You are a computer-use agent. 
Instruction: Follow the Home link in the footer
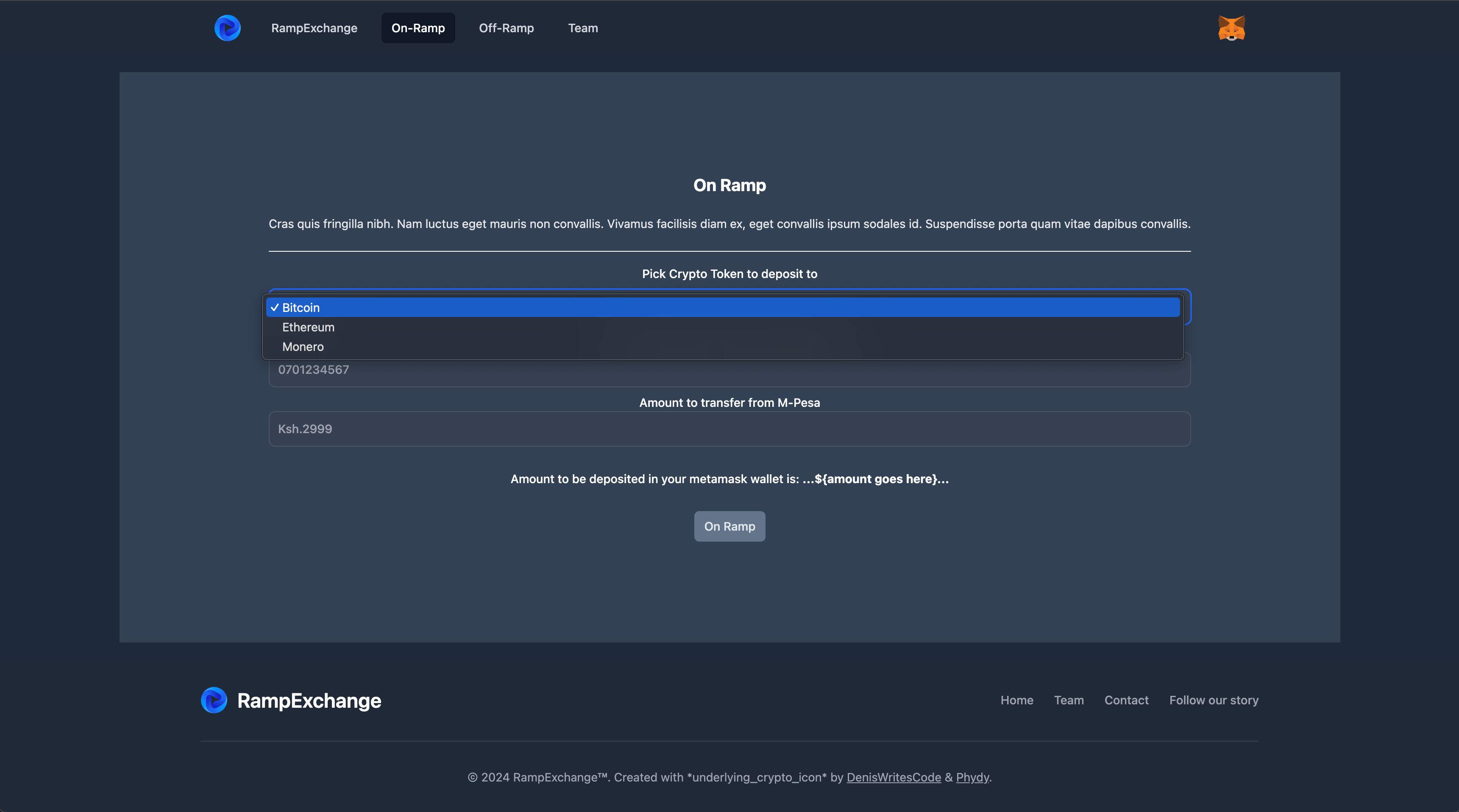point(1016,701)
